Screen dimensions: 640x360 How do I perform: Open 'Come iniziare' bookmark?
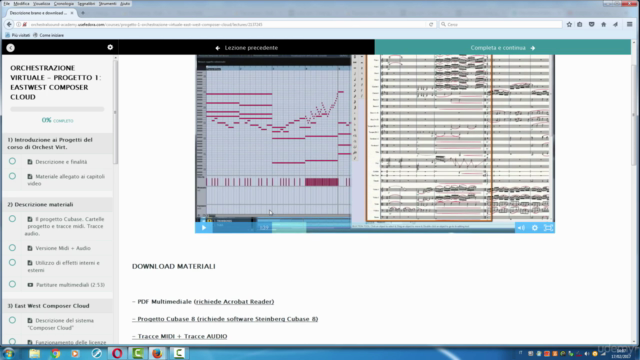(48, 36)
